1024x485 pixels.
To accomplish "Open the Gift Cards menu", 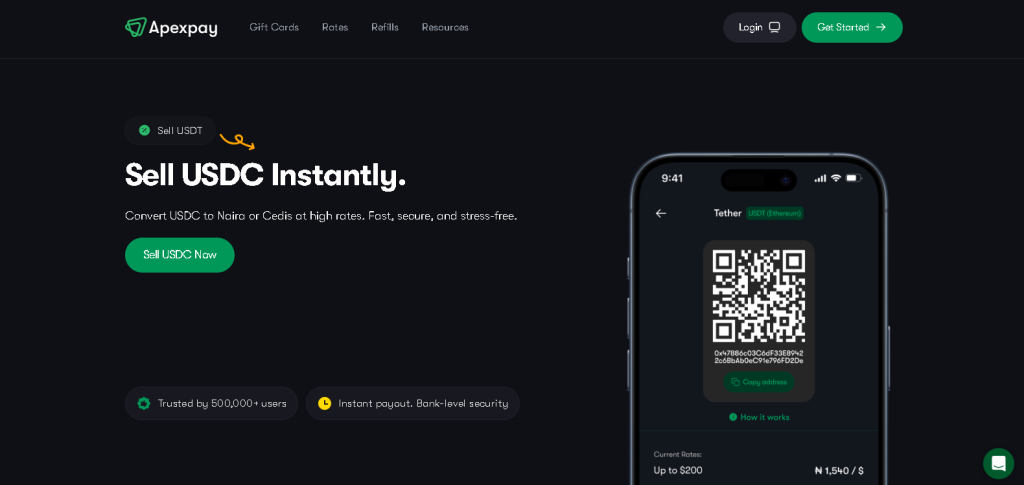I will coord(274,27).
